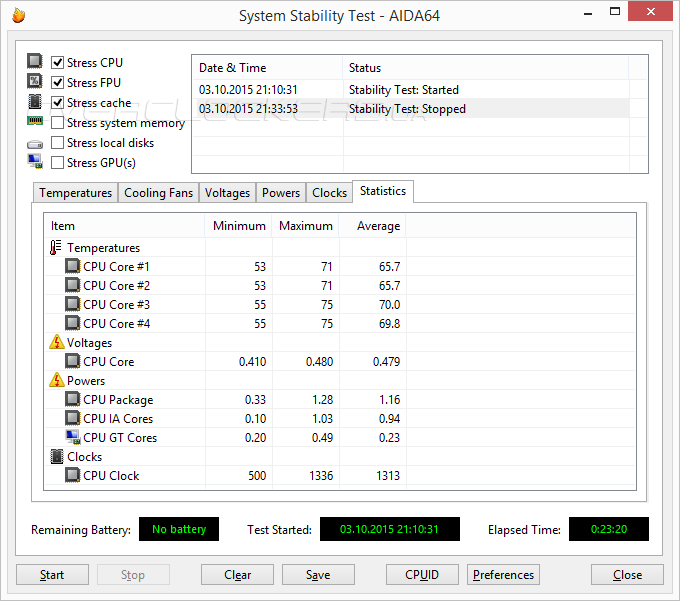Click the CPU chip icon beside Stress CPU

35,61
